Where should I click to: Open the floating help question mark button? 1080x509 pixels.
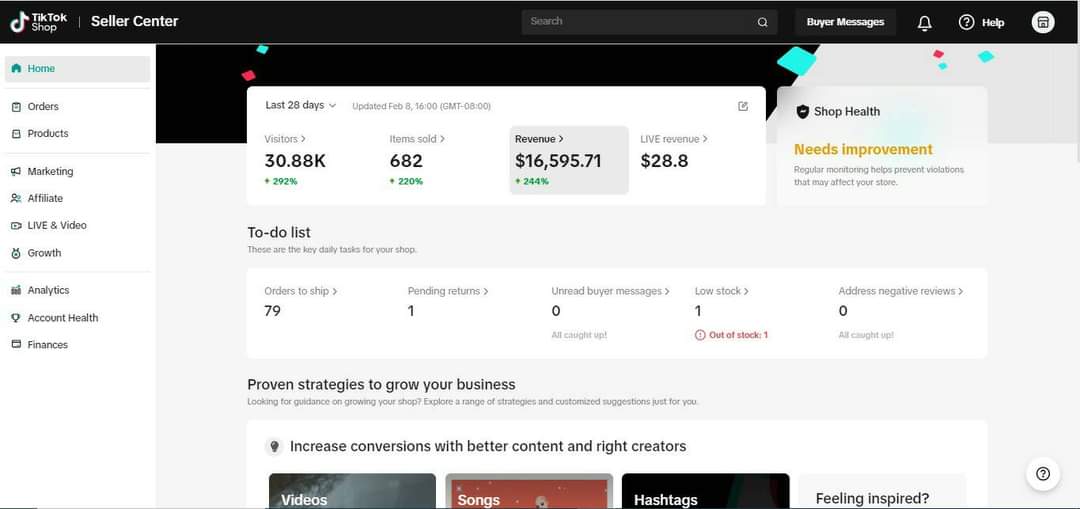[1043, 474]
